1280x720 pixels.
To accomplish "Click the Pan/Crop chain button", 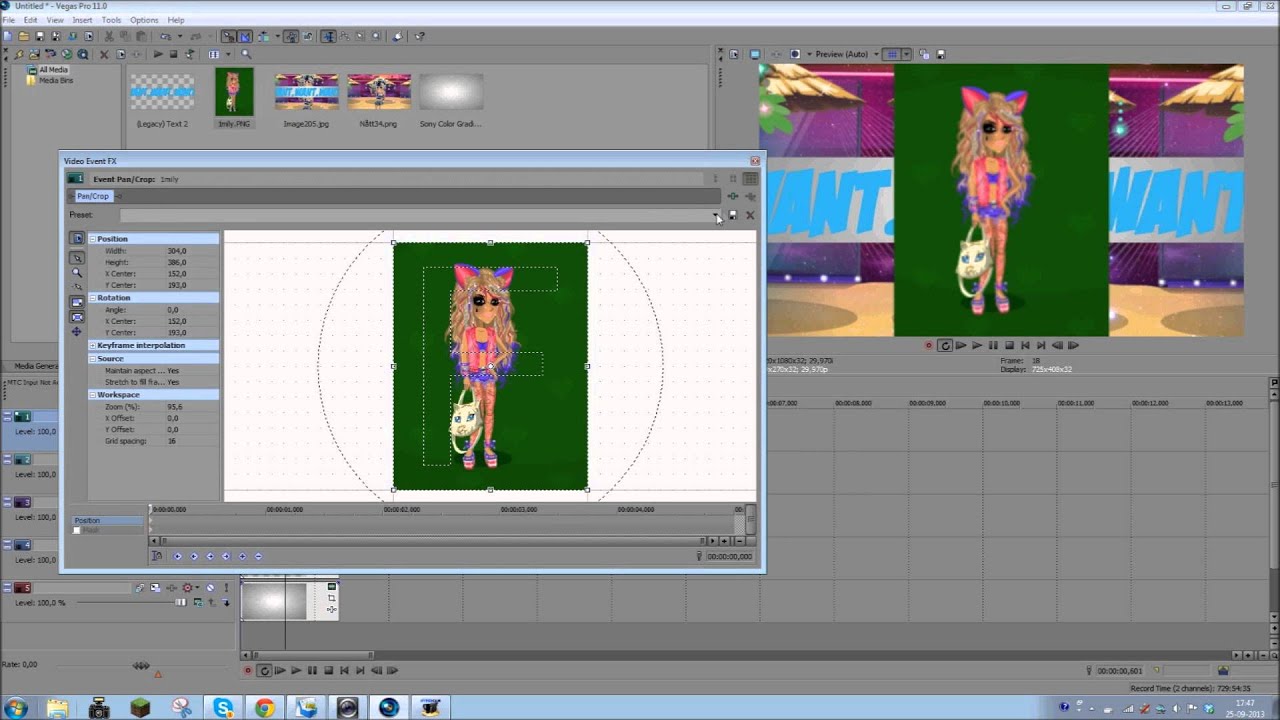I will pos(93,196).
